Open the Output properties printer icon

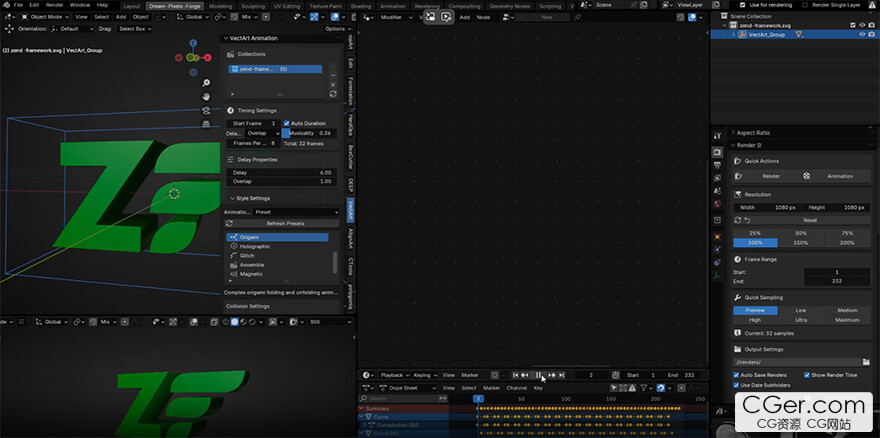click(x=718, y=165)
